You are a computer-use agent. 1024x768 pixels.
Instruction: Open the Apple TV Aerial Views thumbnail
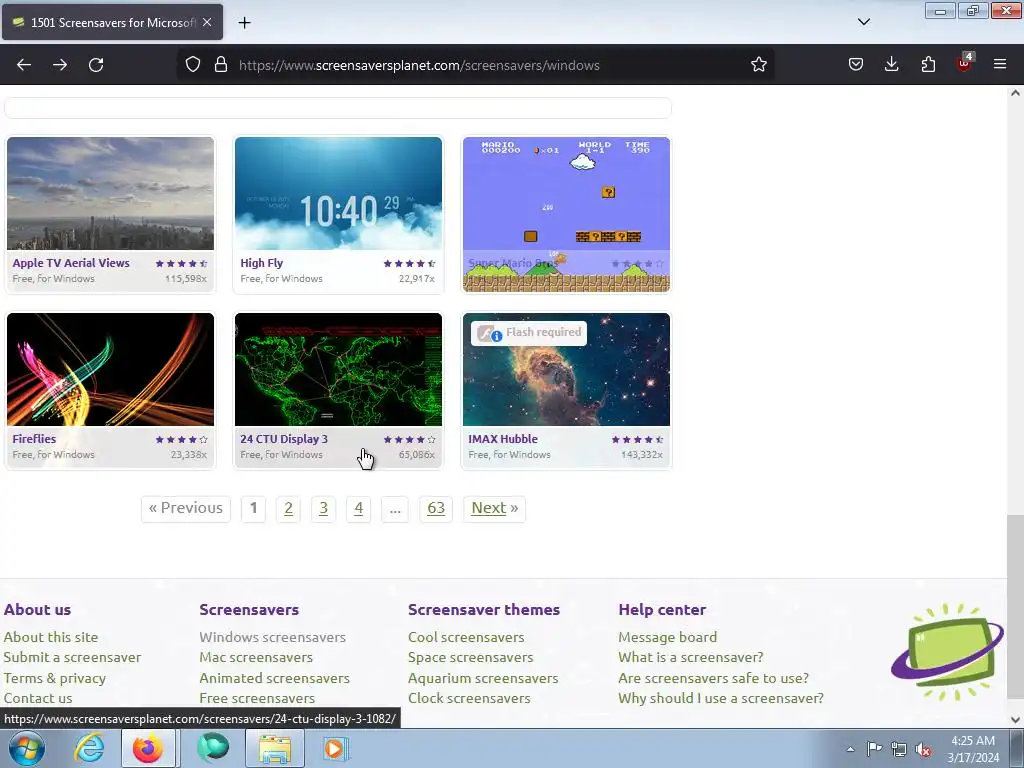click(x=110, y=193)
